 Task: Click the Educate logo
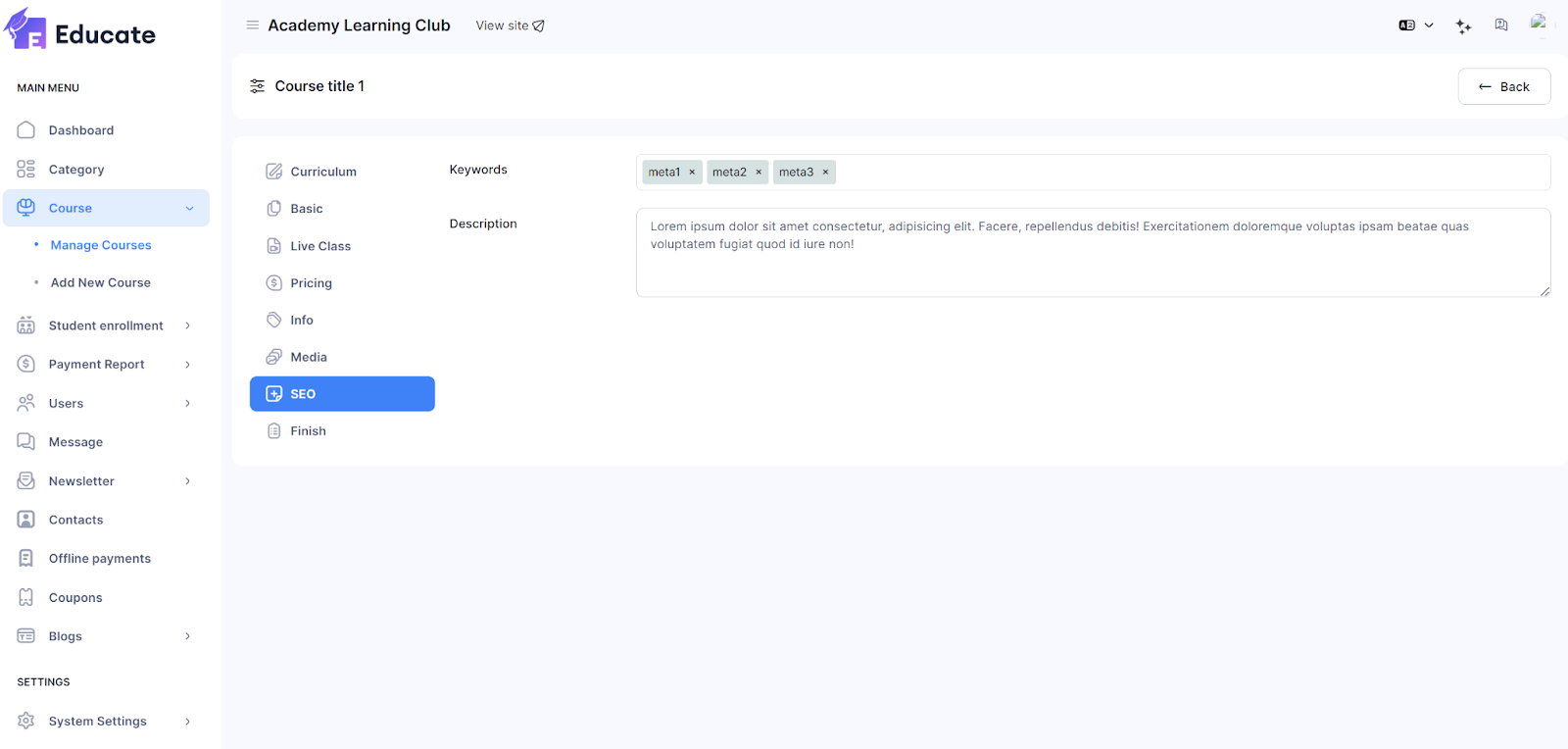point(80,31)
